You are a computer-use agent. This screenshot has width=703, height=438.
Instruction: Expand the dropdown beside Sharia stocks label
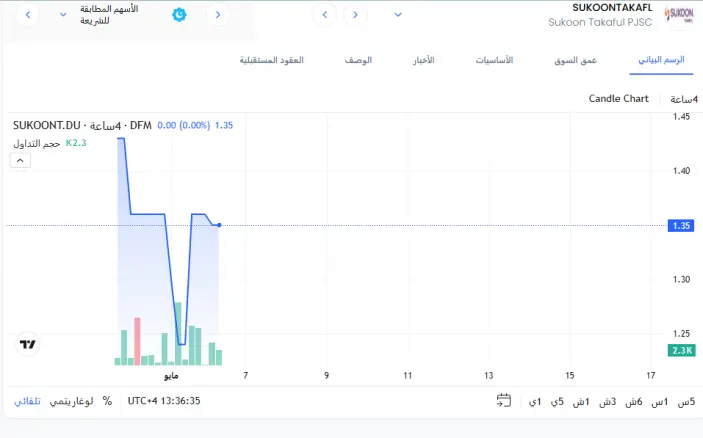63,15
